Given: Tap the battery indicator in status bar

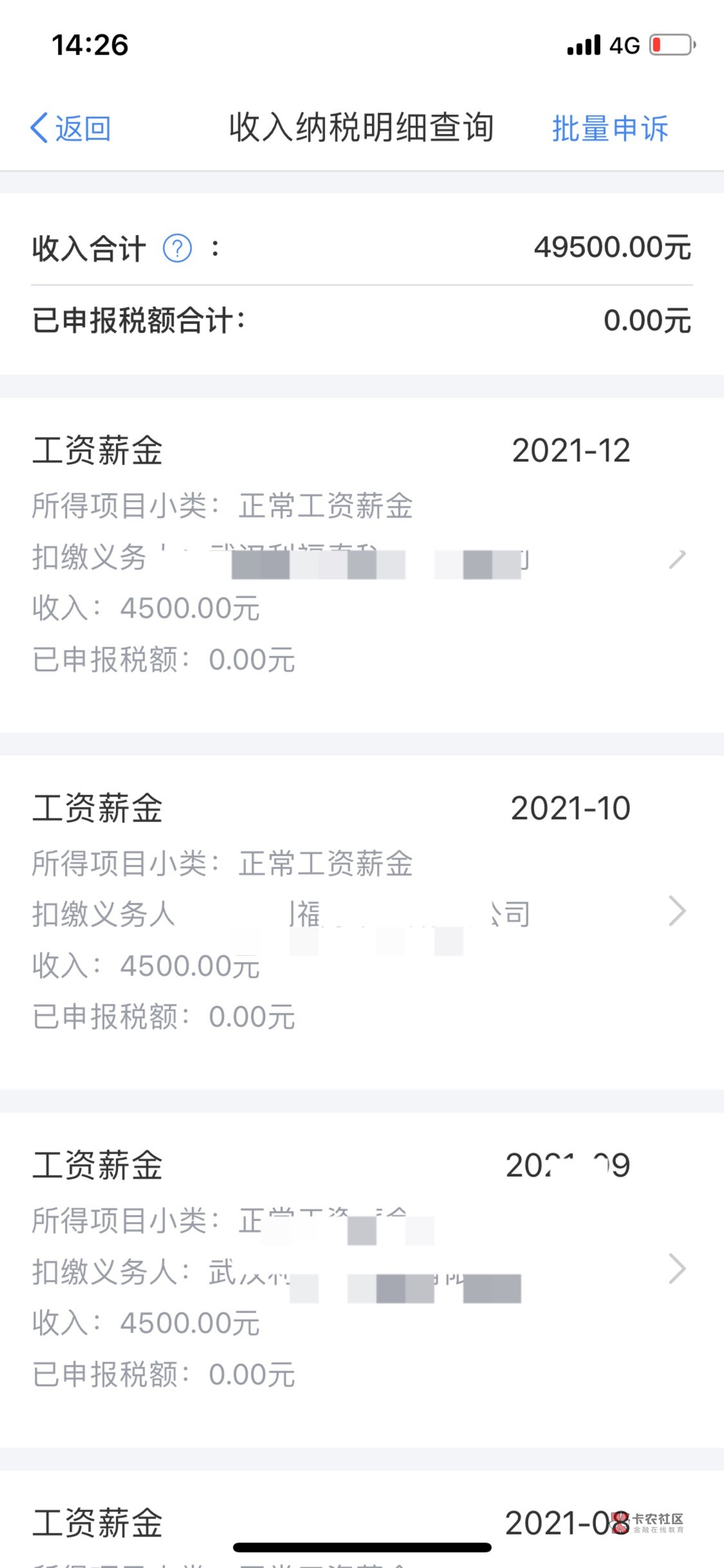Looking at the screenshot, I should (672, 45).
